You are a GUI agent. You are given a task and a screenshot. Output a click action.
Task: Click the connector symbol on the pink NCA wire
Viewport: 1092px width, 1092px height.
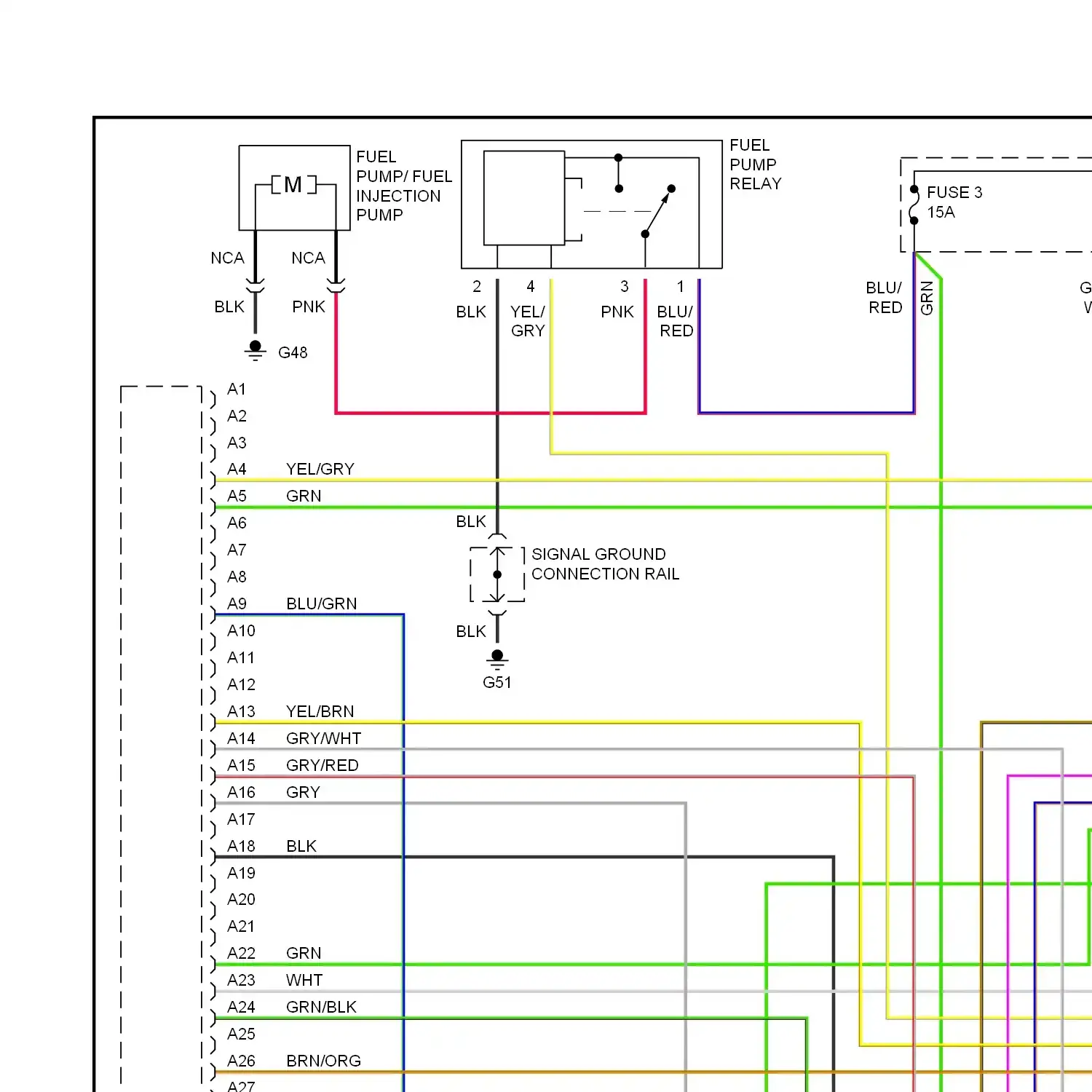[336, 285]
